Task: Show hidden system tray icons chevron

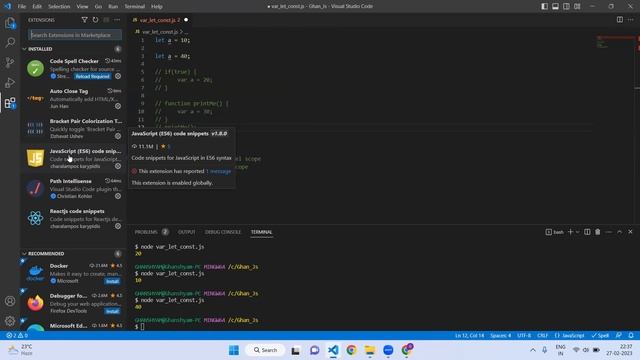Action: (x=533, y=350)
